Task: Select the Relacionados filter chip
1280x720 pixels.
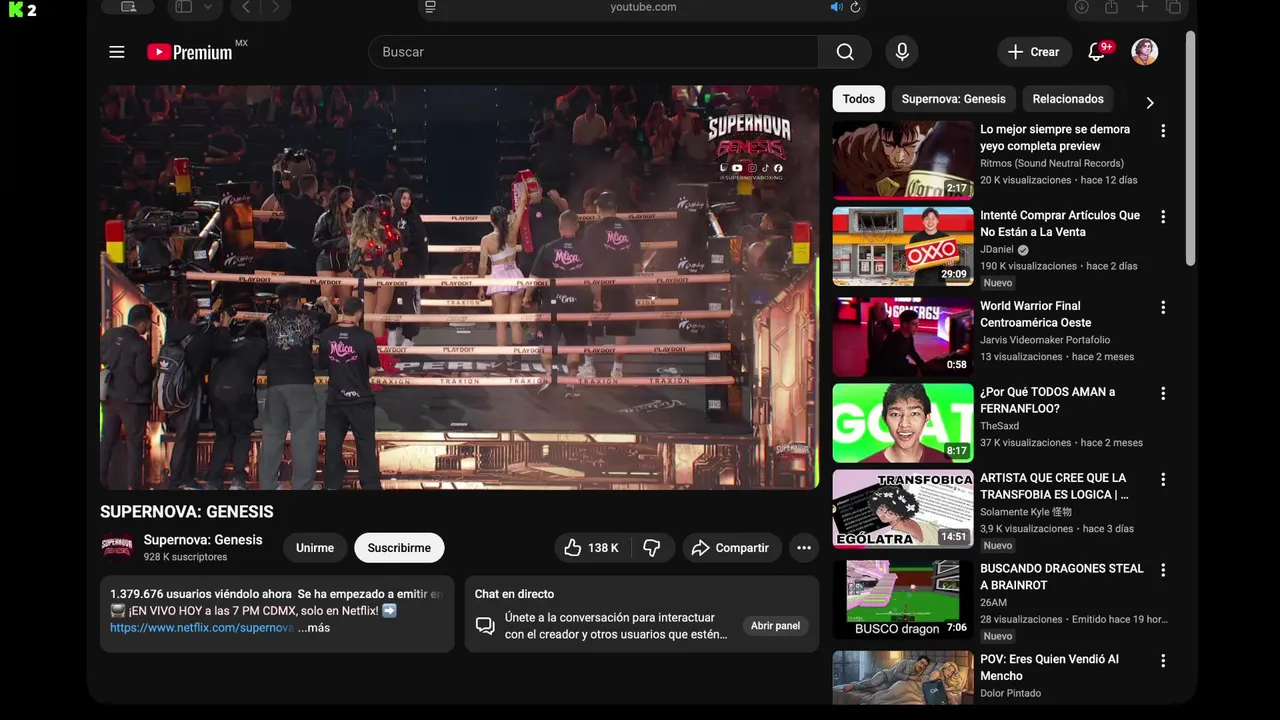Action: coord(1068,99)
